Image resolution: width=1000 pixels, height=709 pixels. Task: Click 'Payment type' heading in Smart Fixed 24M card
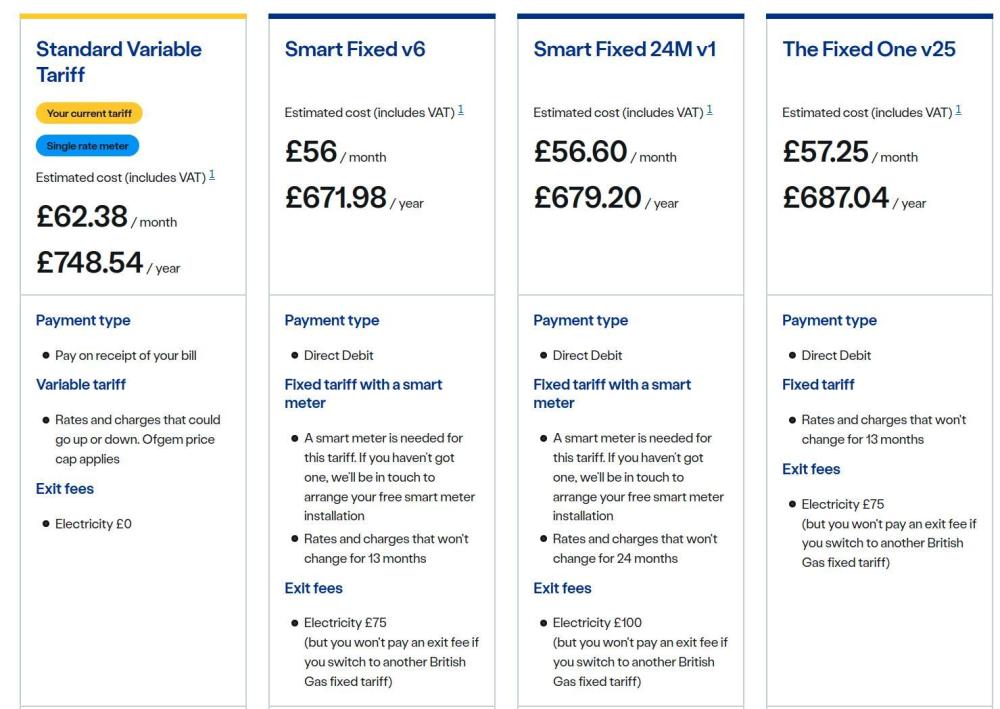580,320
